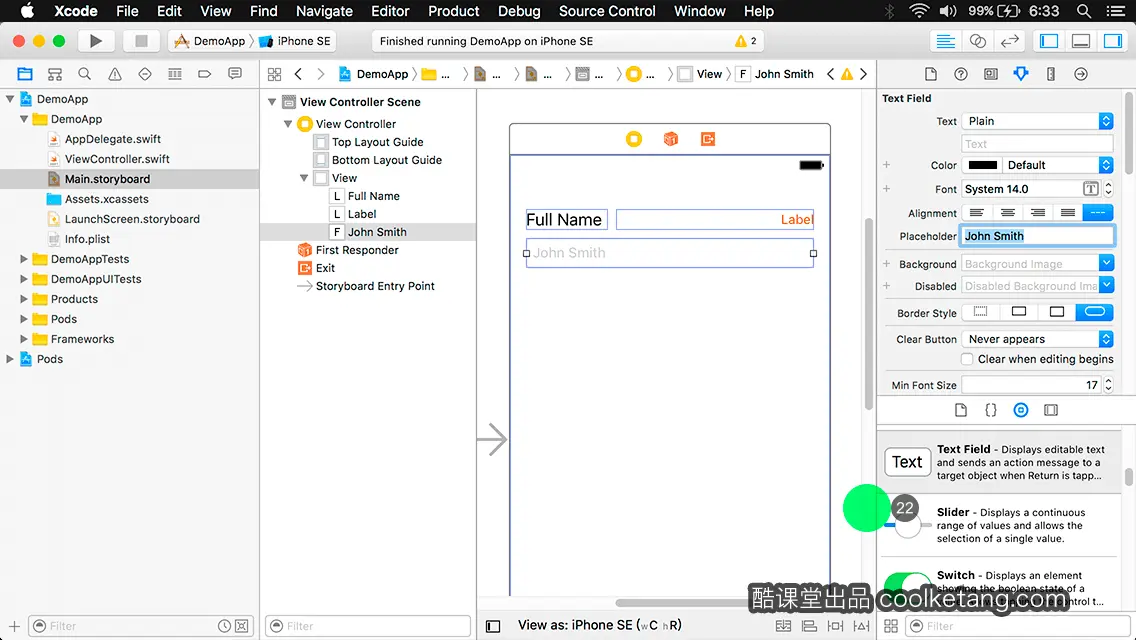The image size is (1136, 640).
Task: Click the black text Color swatch
Action: click(982, 165)
